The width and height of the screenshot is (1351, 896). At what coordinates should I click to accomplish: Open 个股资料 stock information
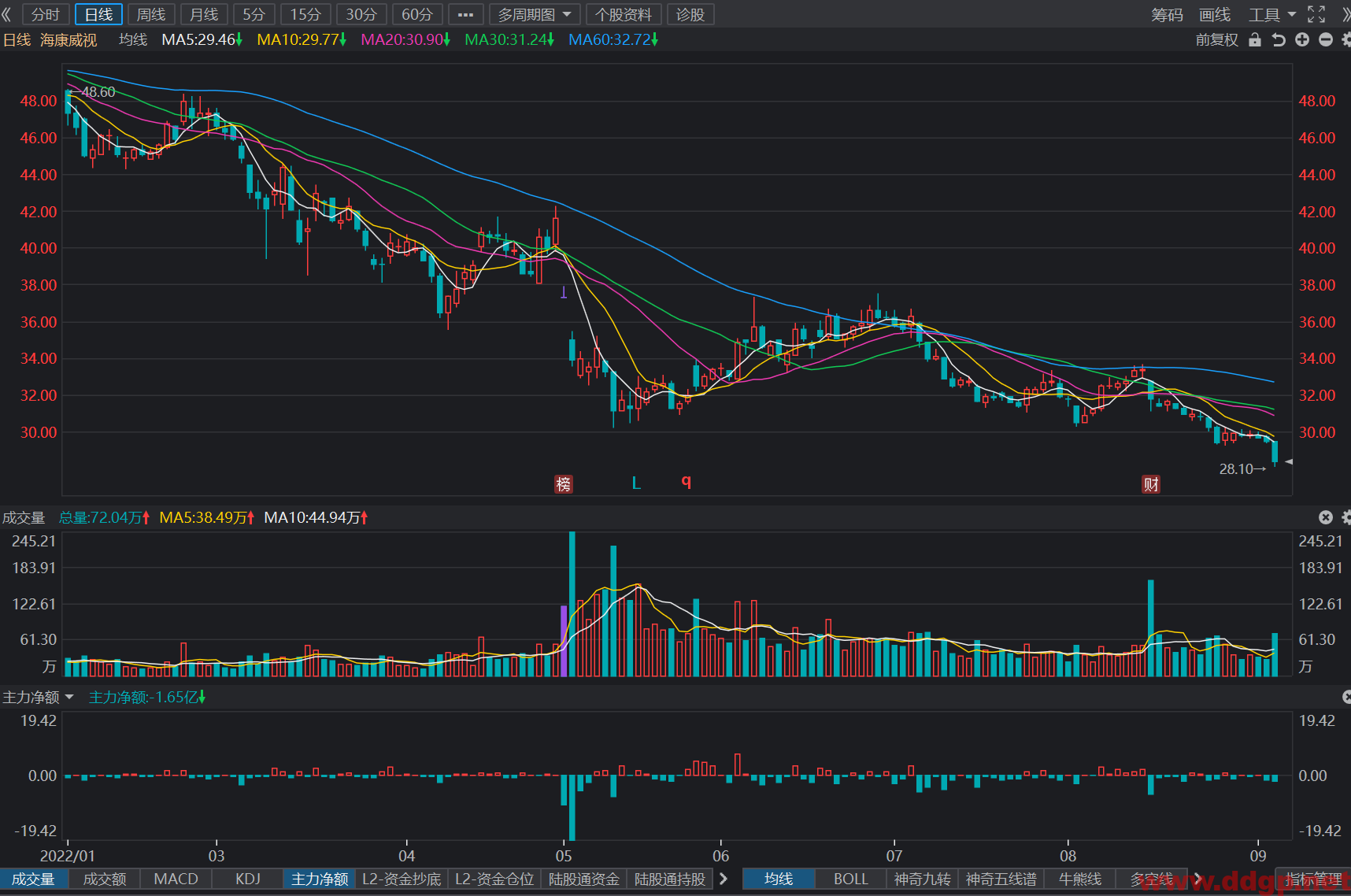624,14
